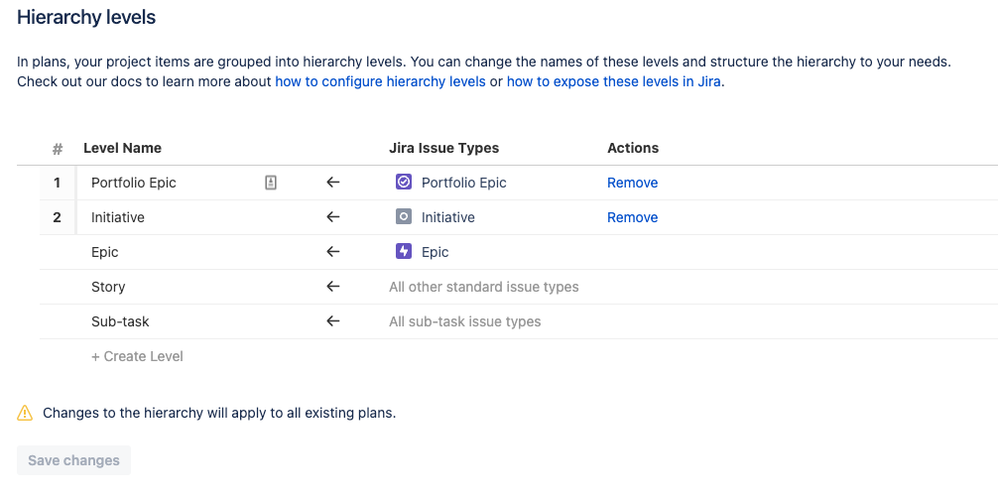Click the yellow warning triangle icon
Image resolution: width=998 pixels, height=503 pixels.
click(x=25, y=413)
